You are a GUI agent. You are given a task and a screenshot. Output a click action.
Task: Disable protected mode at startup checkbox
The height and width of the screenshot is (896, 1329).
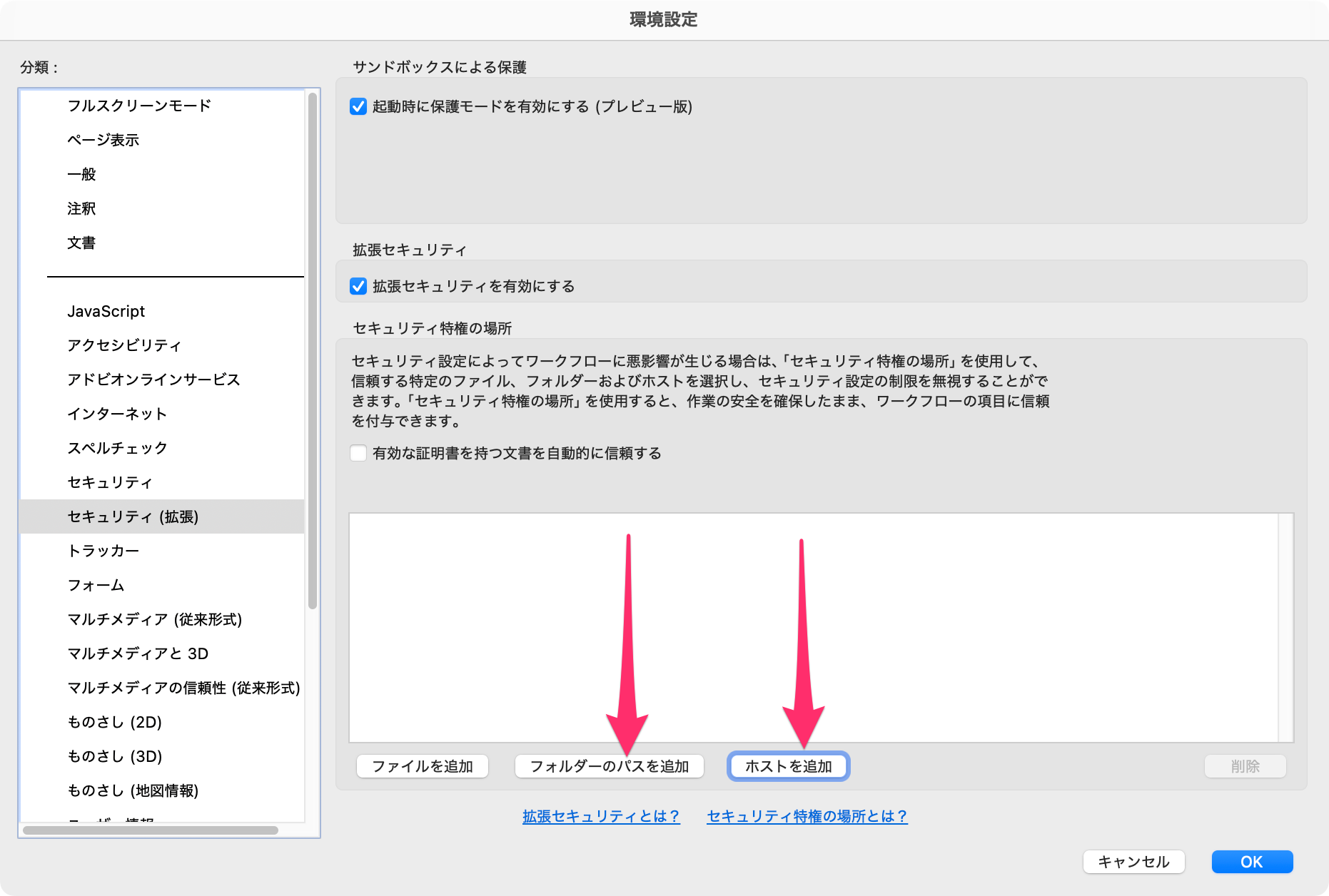(359, 108)
